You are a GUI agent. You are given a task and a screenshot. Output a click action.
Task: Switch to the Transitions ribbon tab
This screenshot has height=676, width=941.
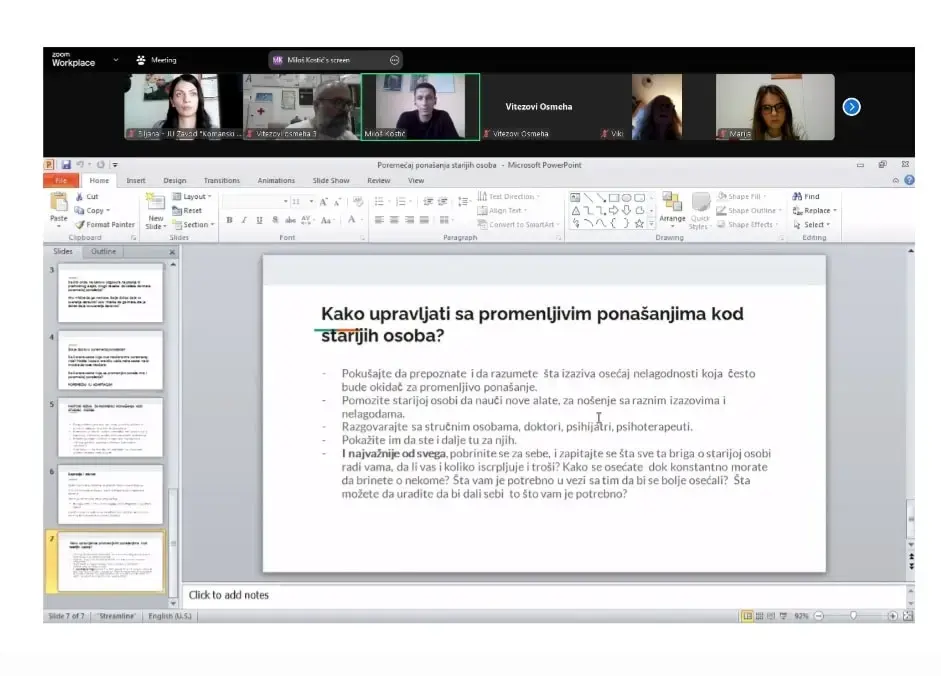point(221,180)
